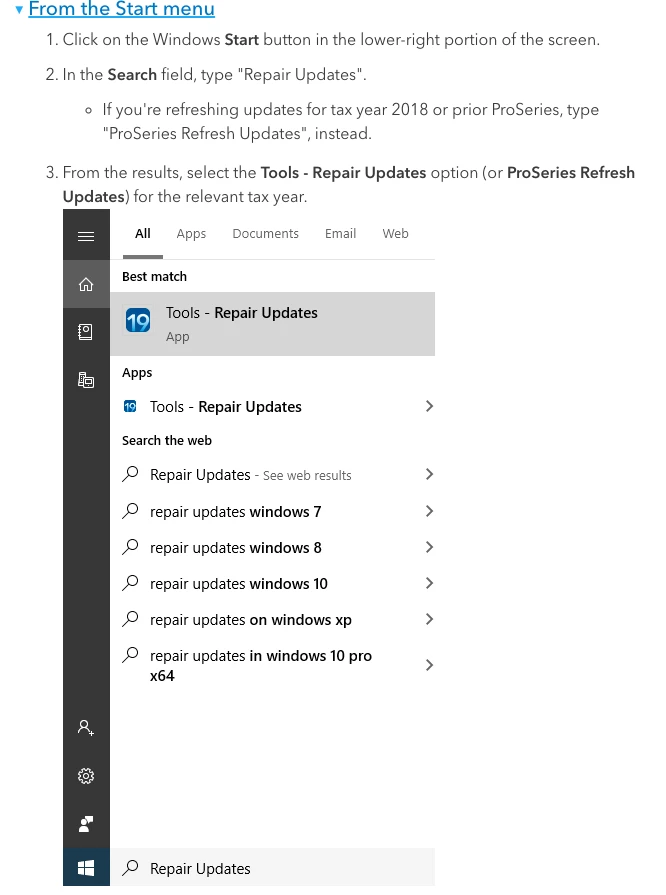666x895 pixels.
Task: Open the Email tab
Action: pyautogui.click(x=340, y=233)
